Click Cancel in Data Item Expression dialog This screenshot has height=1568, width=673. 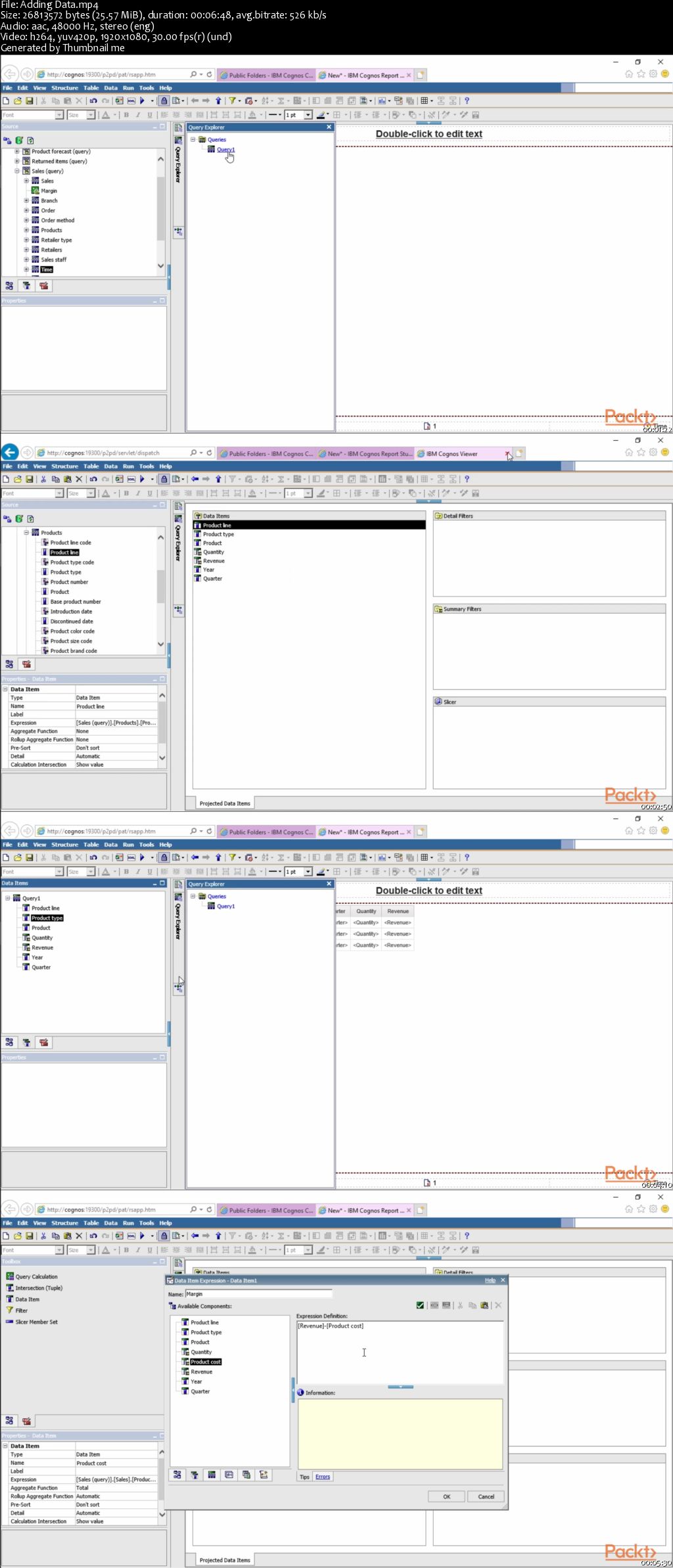coord(486,1496)
